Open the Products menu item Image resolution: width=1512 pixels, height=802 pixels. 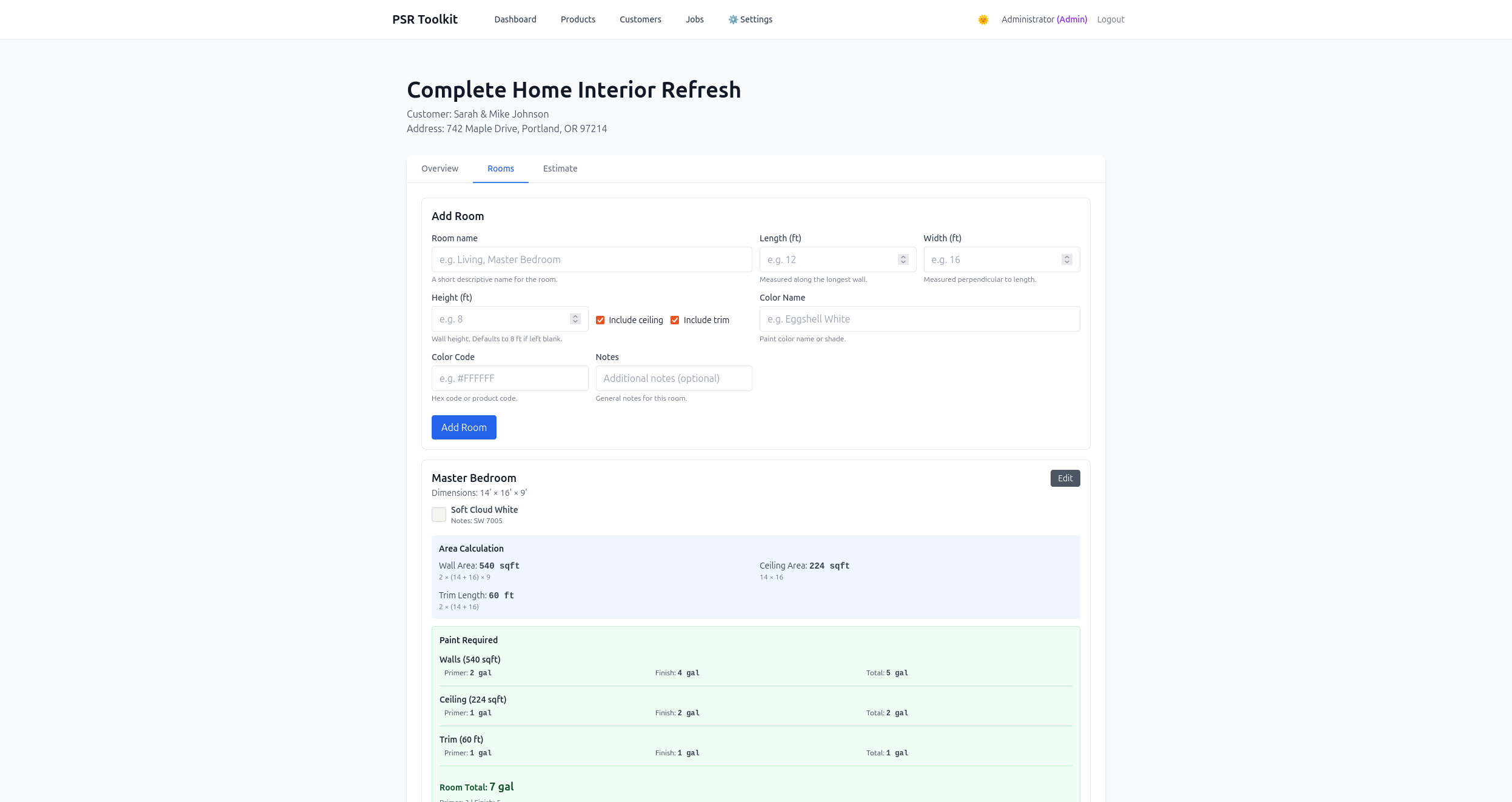(578, 19)
